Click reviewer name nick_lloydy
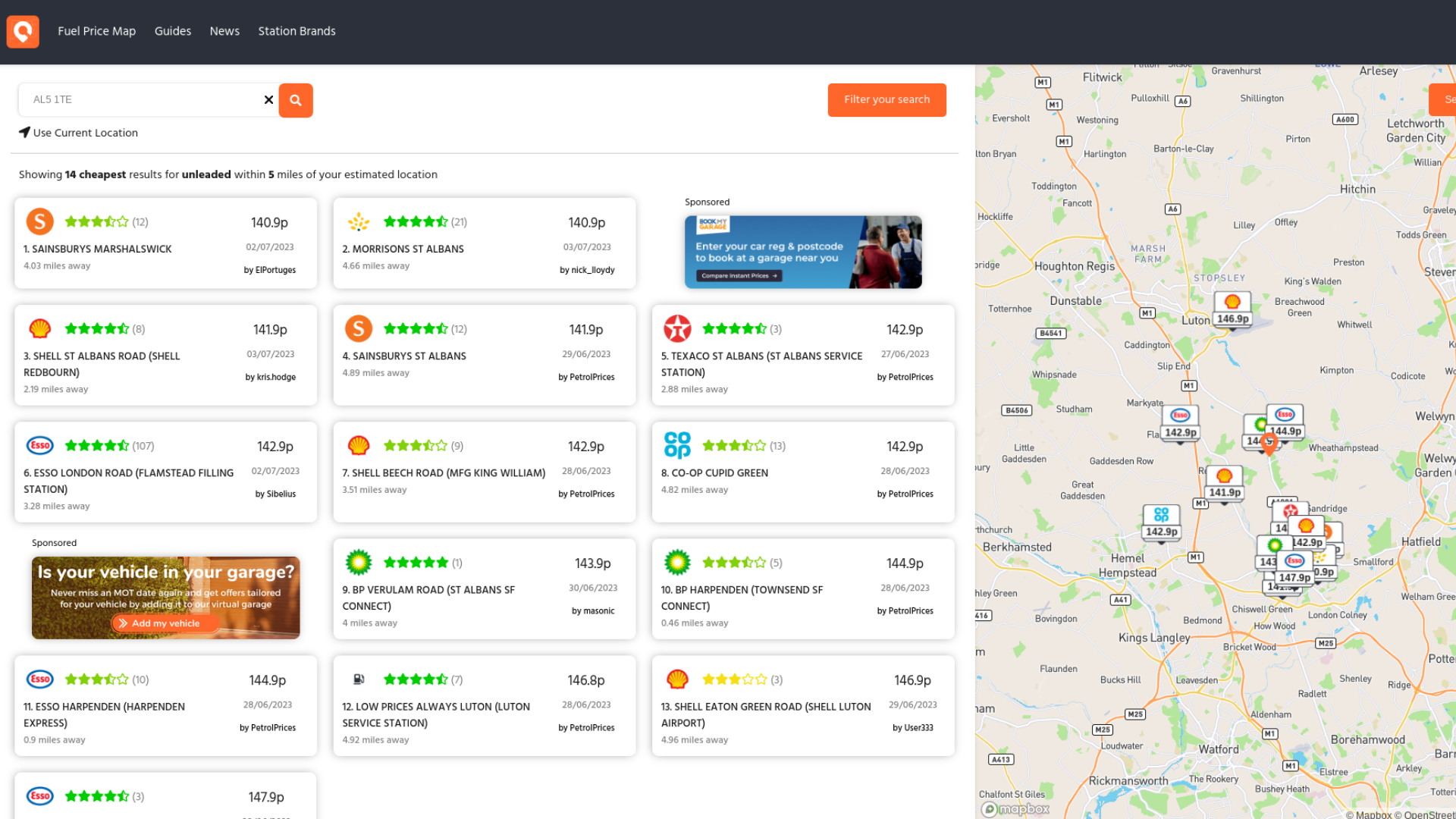The width and height of the screenshot is (1456, 819). tap(587, 270)
